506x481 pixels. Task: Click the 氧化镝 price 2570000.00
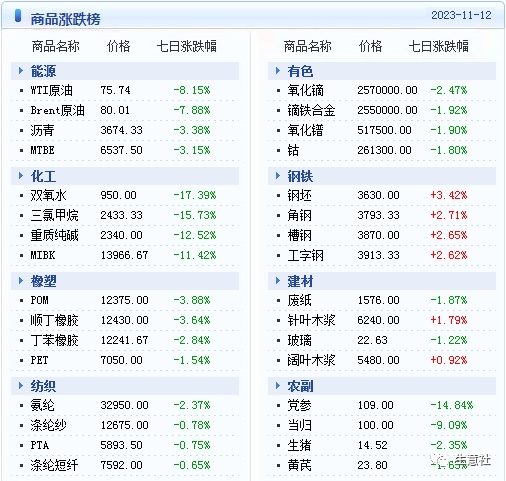tap(387, 90)
